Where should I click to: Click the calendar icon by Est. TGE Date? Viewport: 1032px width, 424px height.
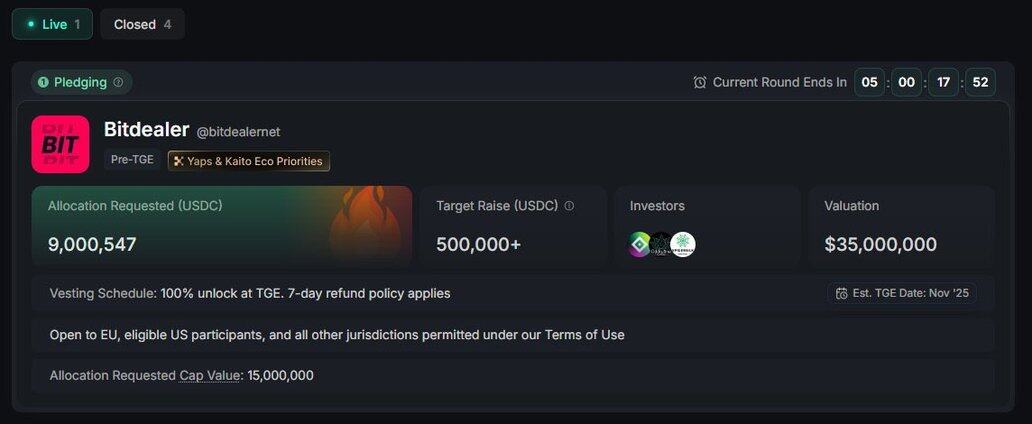click(x=841, y=294)
